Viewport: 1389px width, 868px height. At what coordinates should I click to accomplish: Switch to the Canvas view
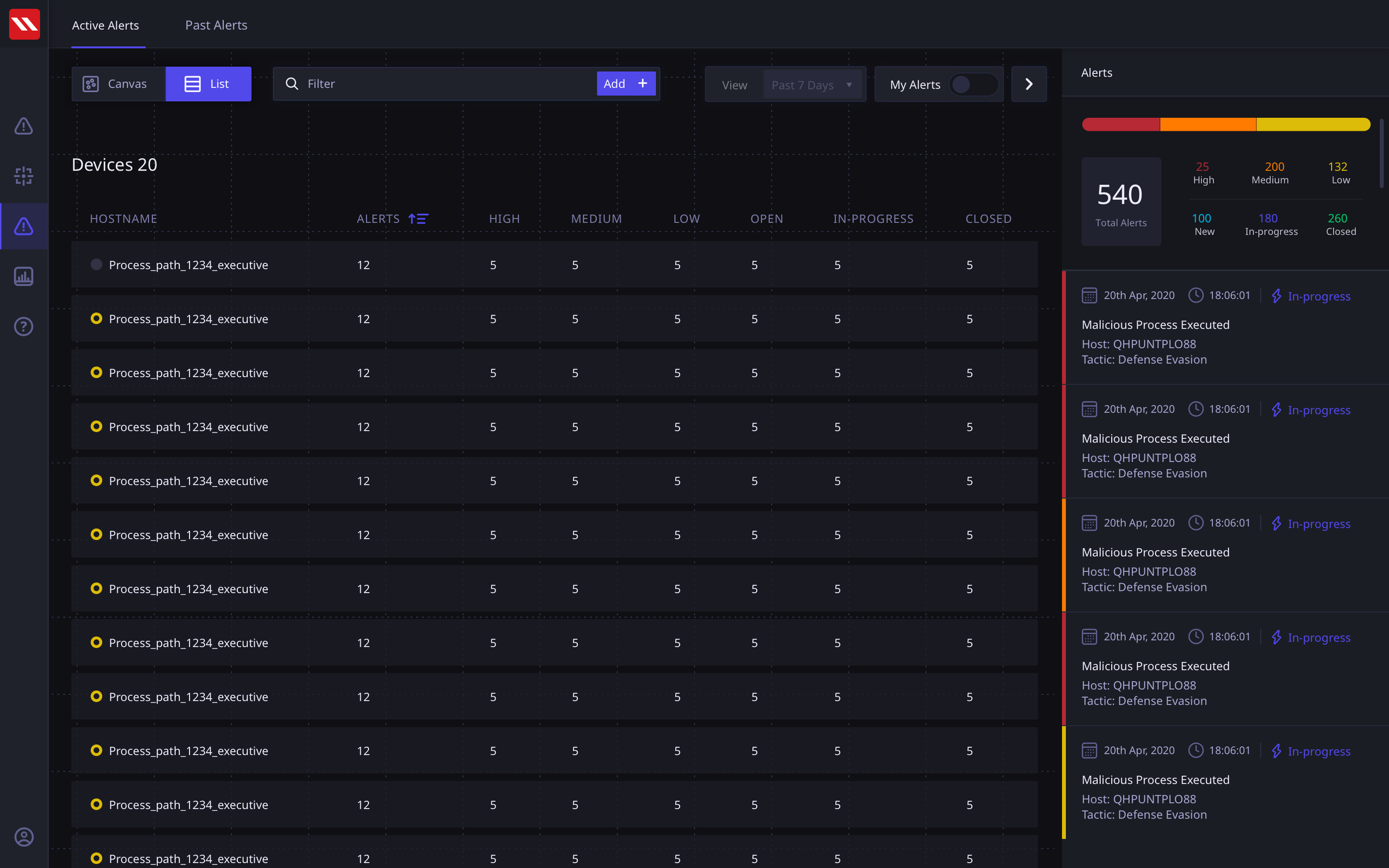tap(118, 84)
